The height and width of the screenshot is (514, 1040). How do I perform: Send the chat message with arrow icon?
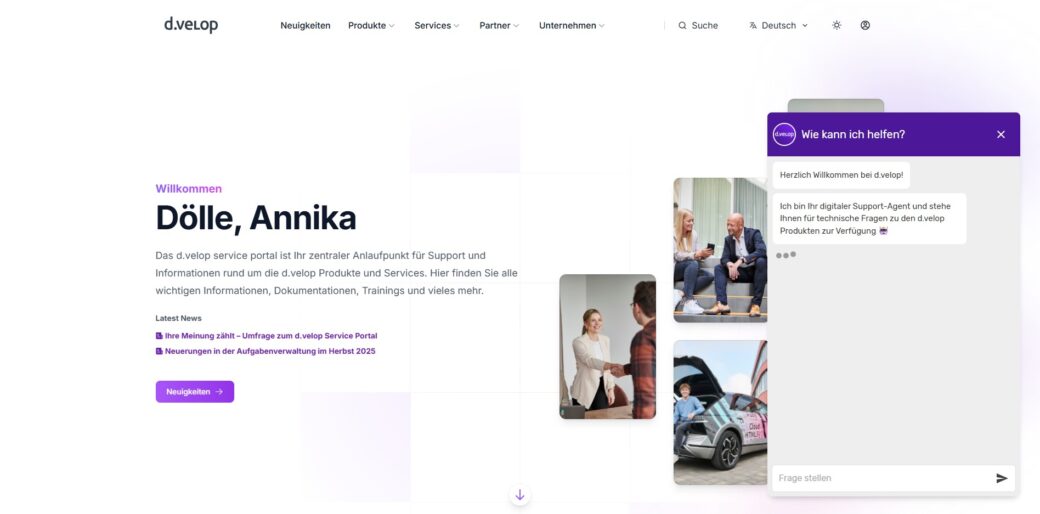(x=1002, y=478)
